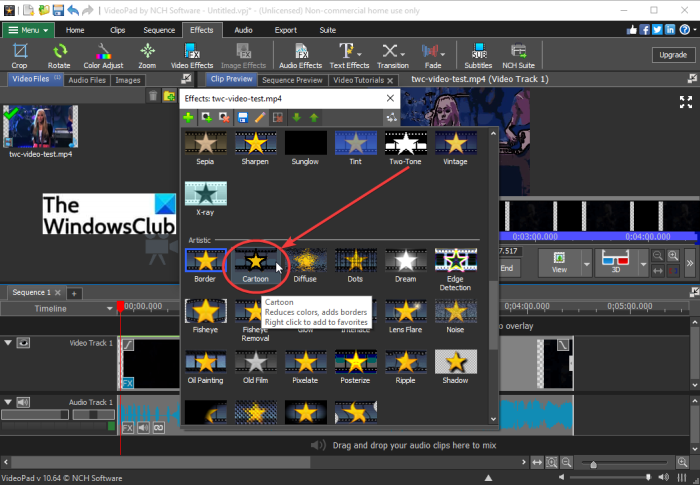Open the Transition dropdown arrow

[403, 54]
